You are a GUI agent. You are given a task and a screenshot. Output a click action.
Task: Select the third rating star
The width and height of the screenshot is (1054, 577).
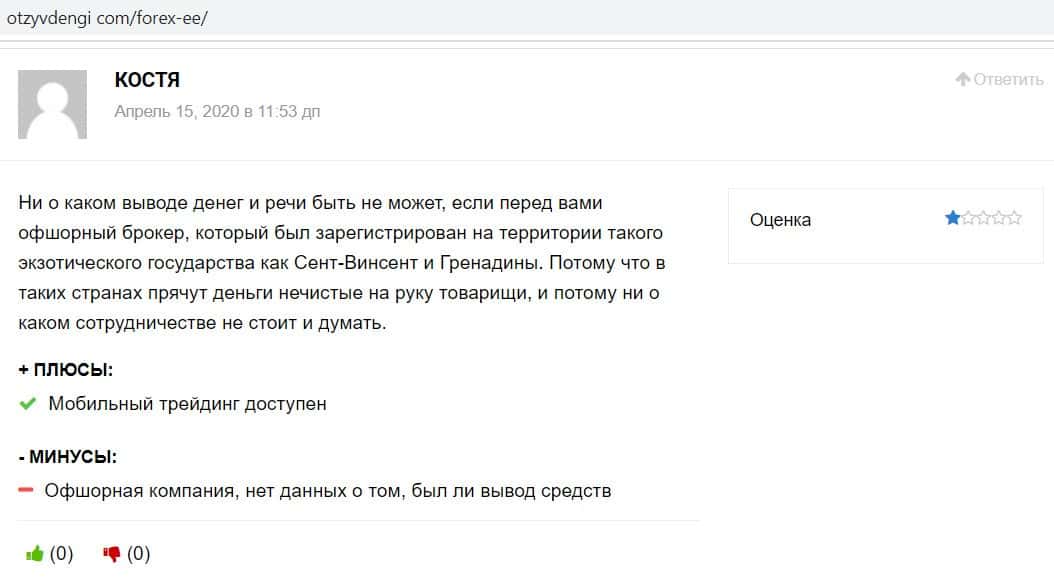click(x=984, y=218)
